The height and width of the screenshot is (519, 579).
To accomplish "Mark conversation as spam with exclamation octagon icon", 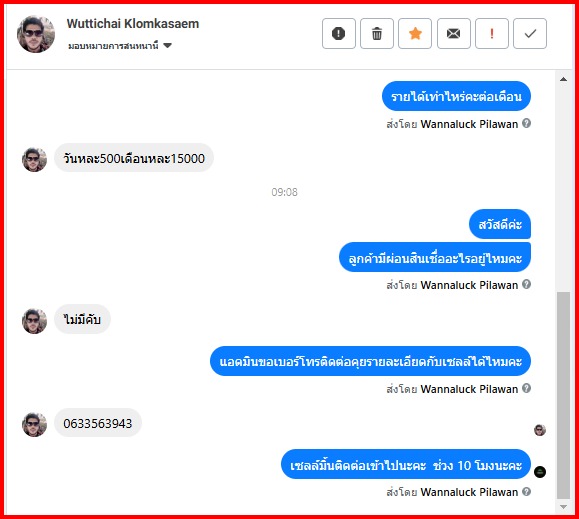I will coord(339,34).
